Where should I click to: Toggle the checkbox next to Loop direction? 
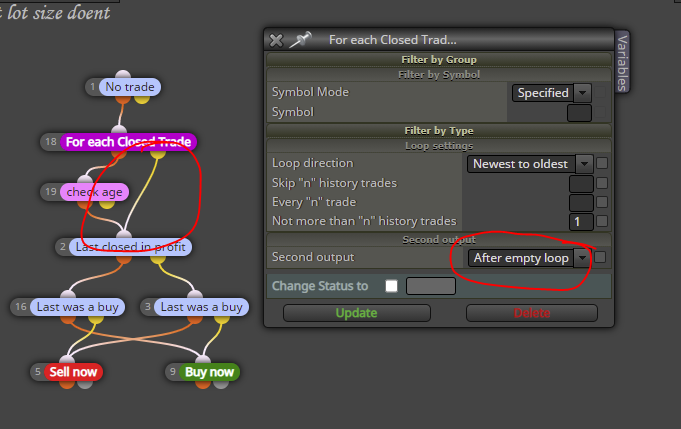602,163
